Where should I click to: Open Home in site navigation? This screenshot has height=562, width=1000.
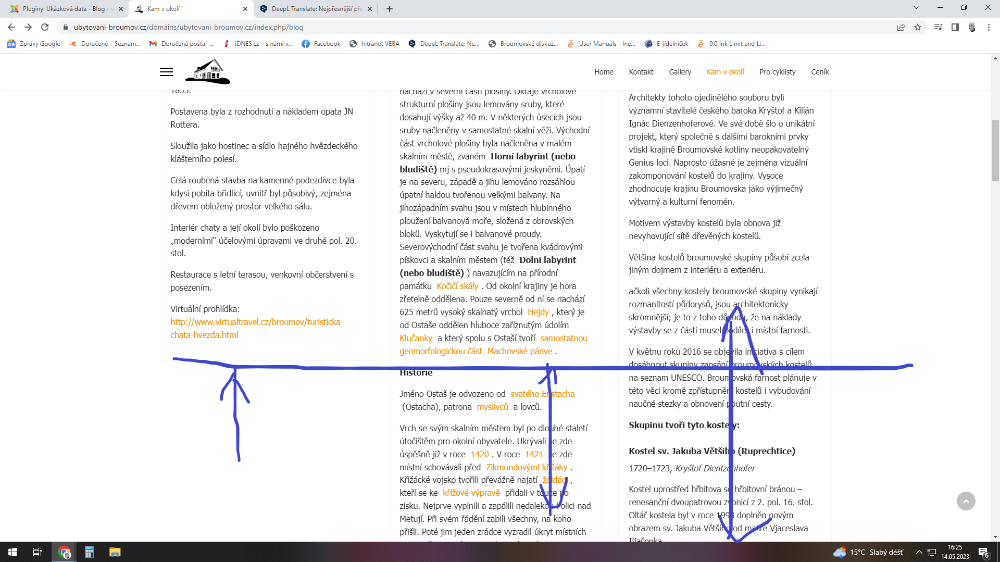pos(604,72)
